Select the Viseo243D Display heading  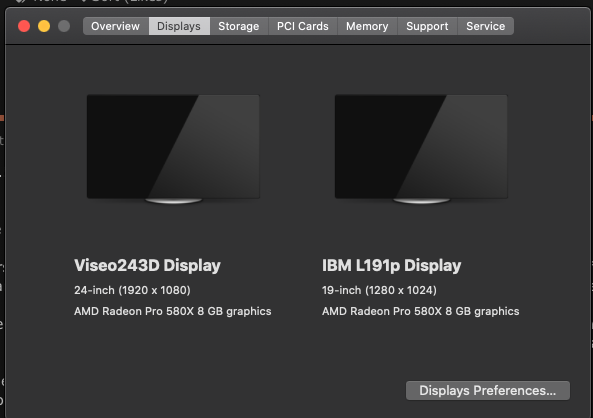[x=147, y=266]
